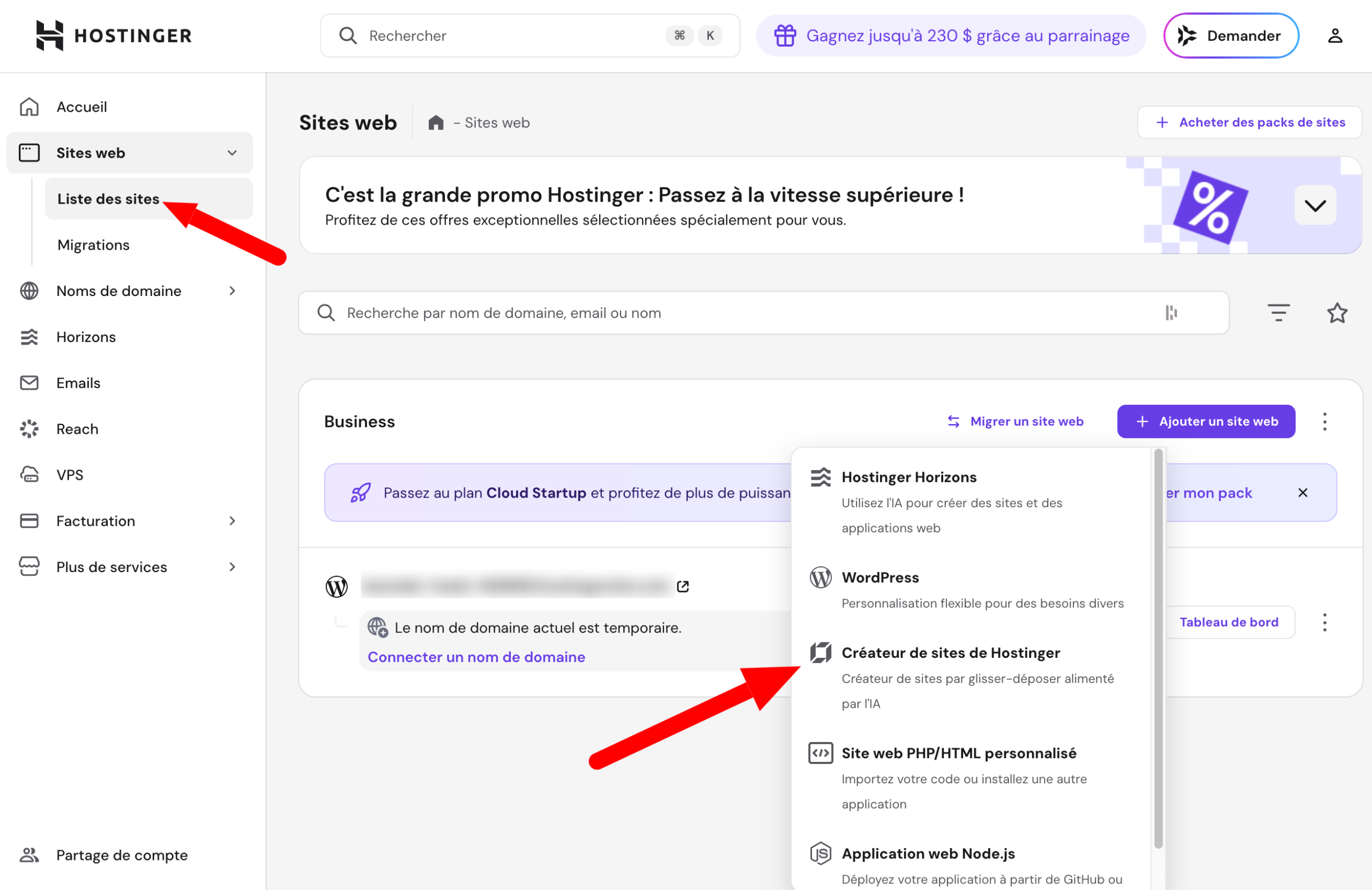Click the Accueil home icon in sidebar
The image size is (1372, 890).
tap(29, 107)
